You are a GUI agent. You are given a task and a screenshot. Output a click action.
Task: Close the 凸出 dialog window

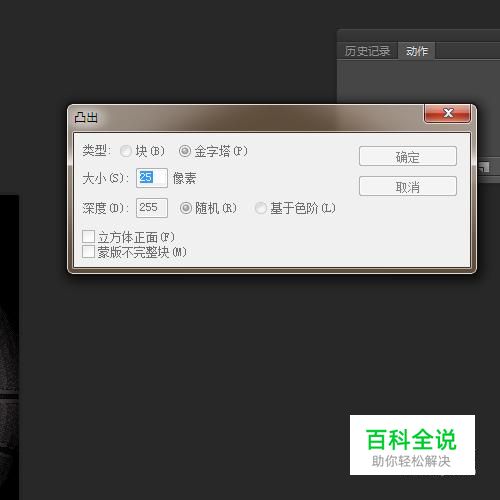[448, 113]
